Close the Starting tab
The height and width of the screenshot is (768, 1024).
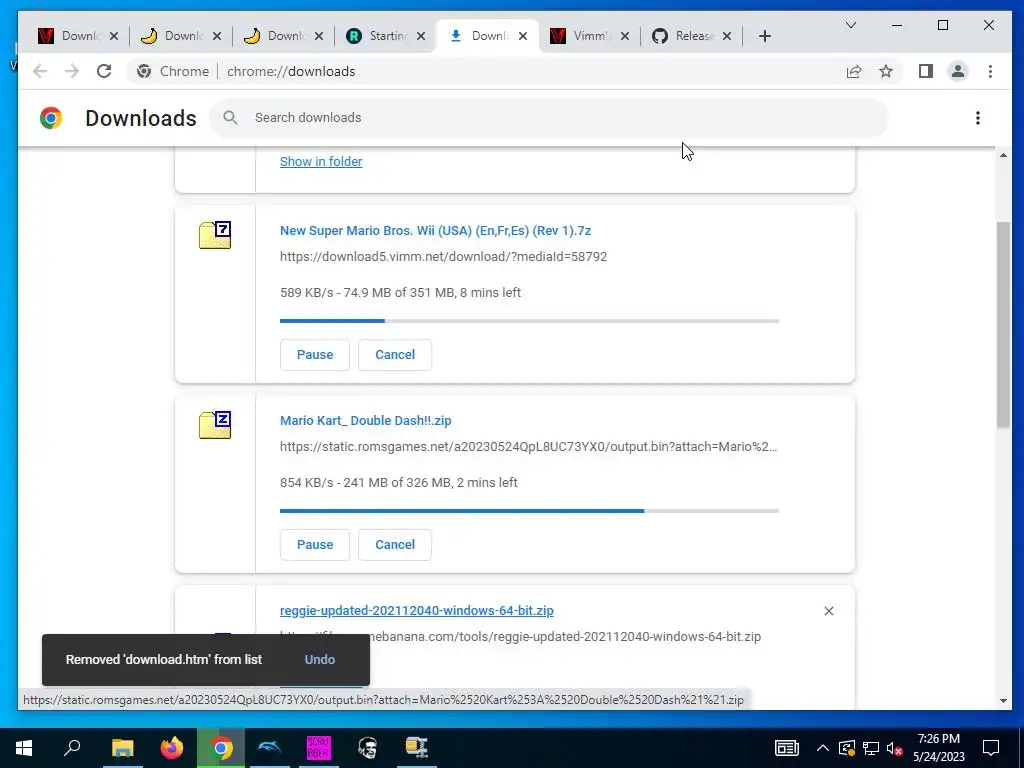pos(421,36)
